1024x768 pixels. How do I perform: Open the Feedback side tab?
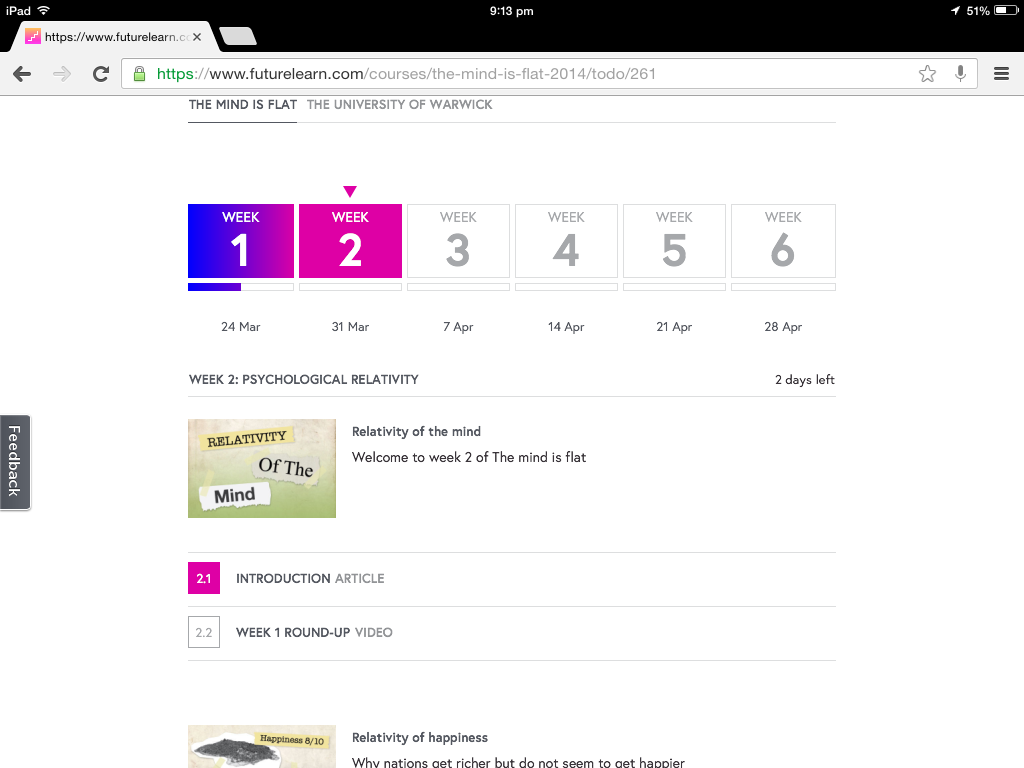pos(15,462)
